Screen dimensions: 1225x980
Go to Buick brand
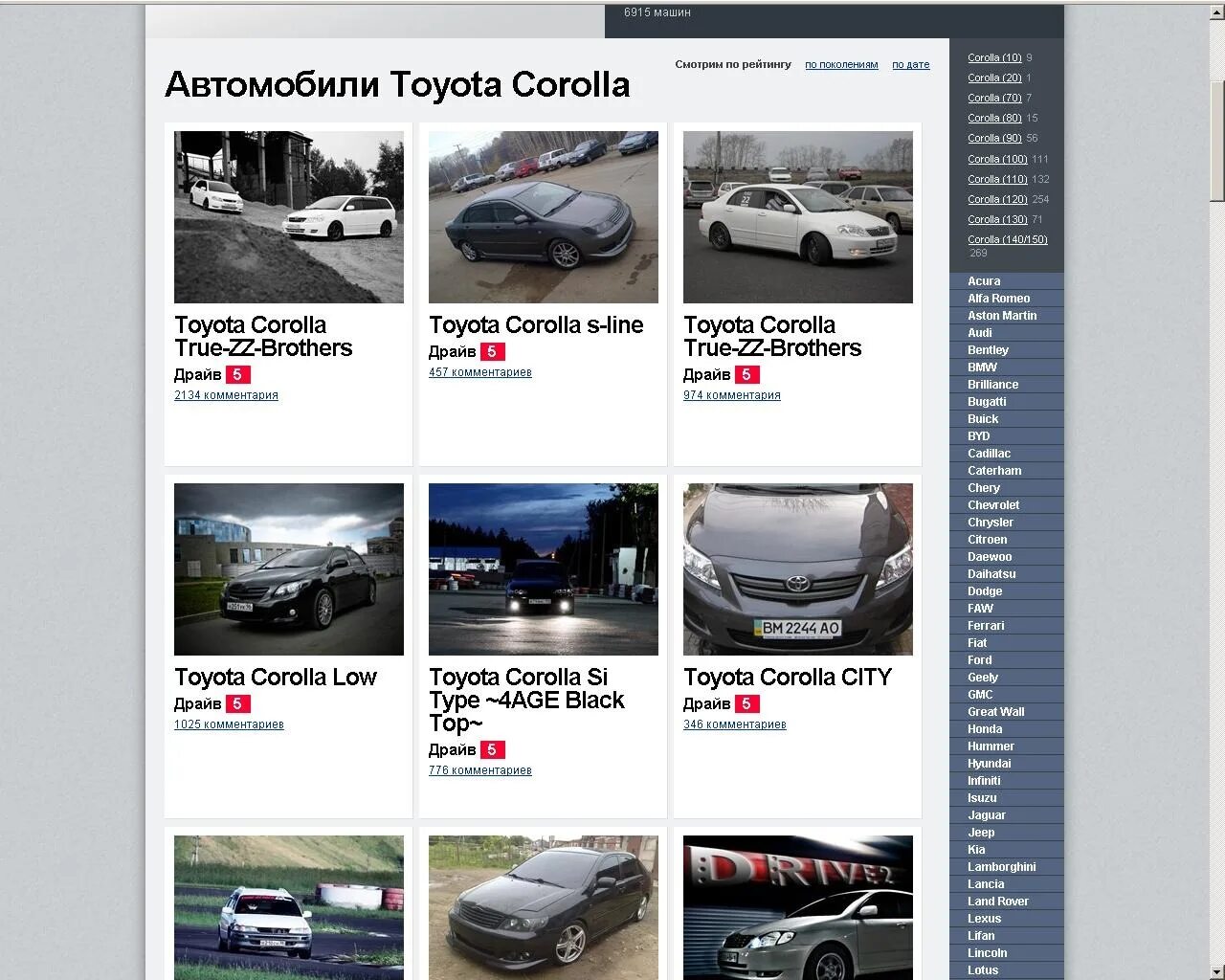(983, 419)
